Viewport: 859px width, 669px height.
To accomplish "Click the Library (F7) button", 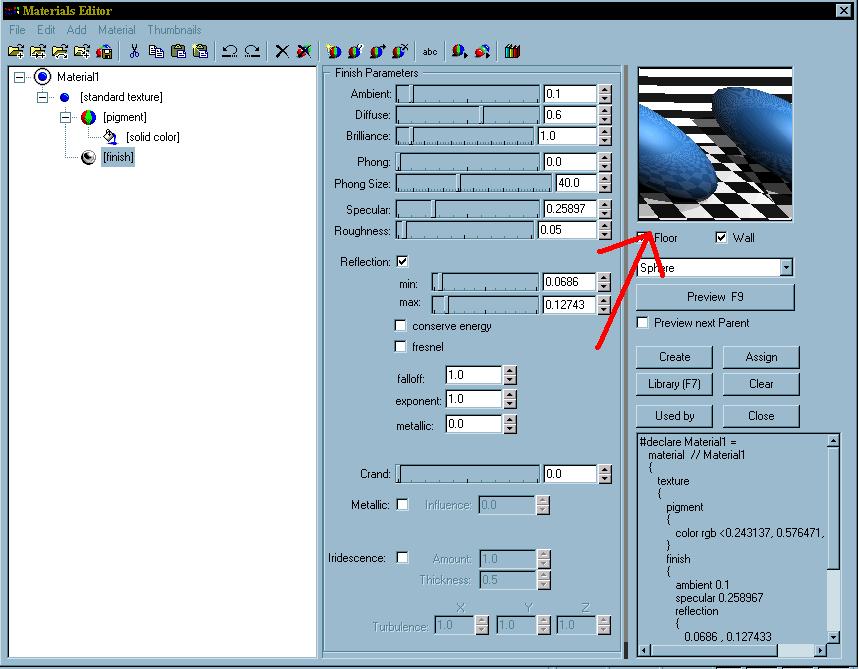I will click(x=674, y=384).
